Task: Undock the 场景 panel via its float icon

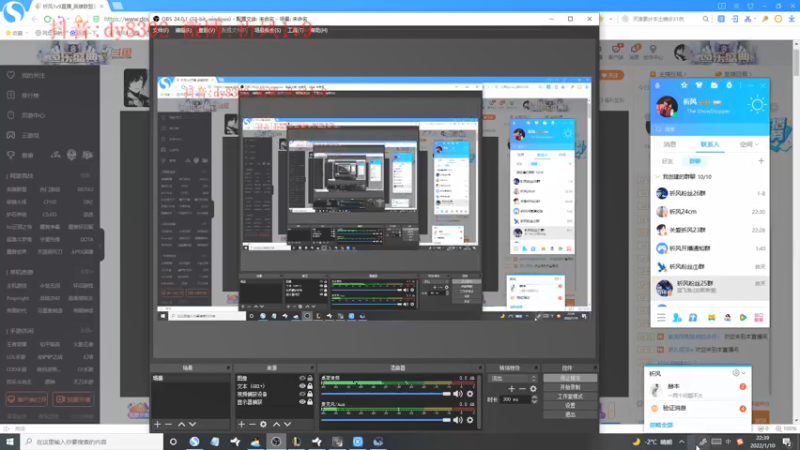Action: click(x=228, y=367)
